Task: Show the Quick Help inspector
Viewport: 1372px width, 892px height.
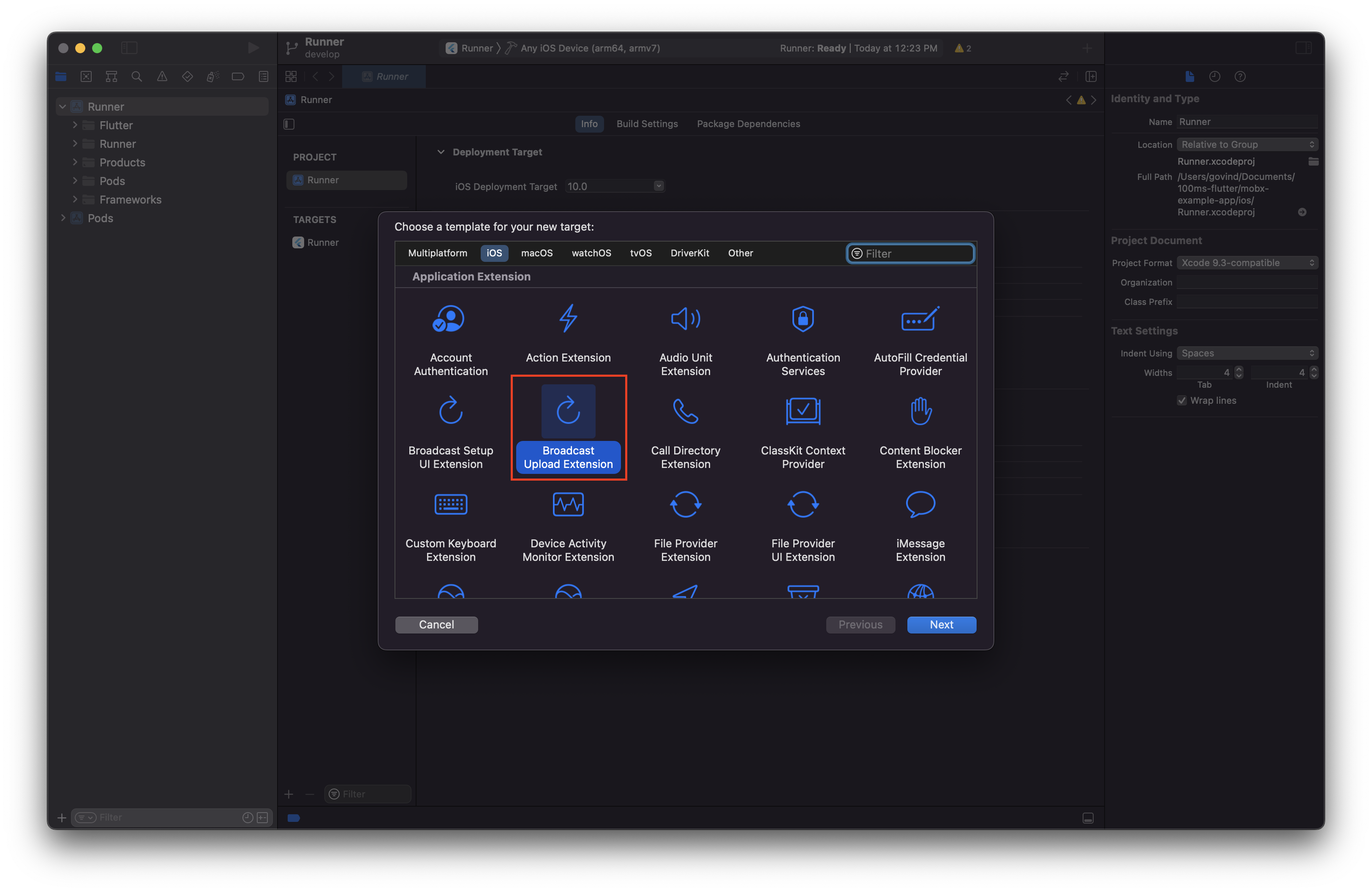Action: pyautogui.click(x=1240, y=76)
